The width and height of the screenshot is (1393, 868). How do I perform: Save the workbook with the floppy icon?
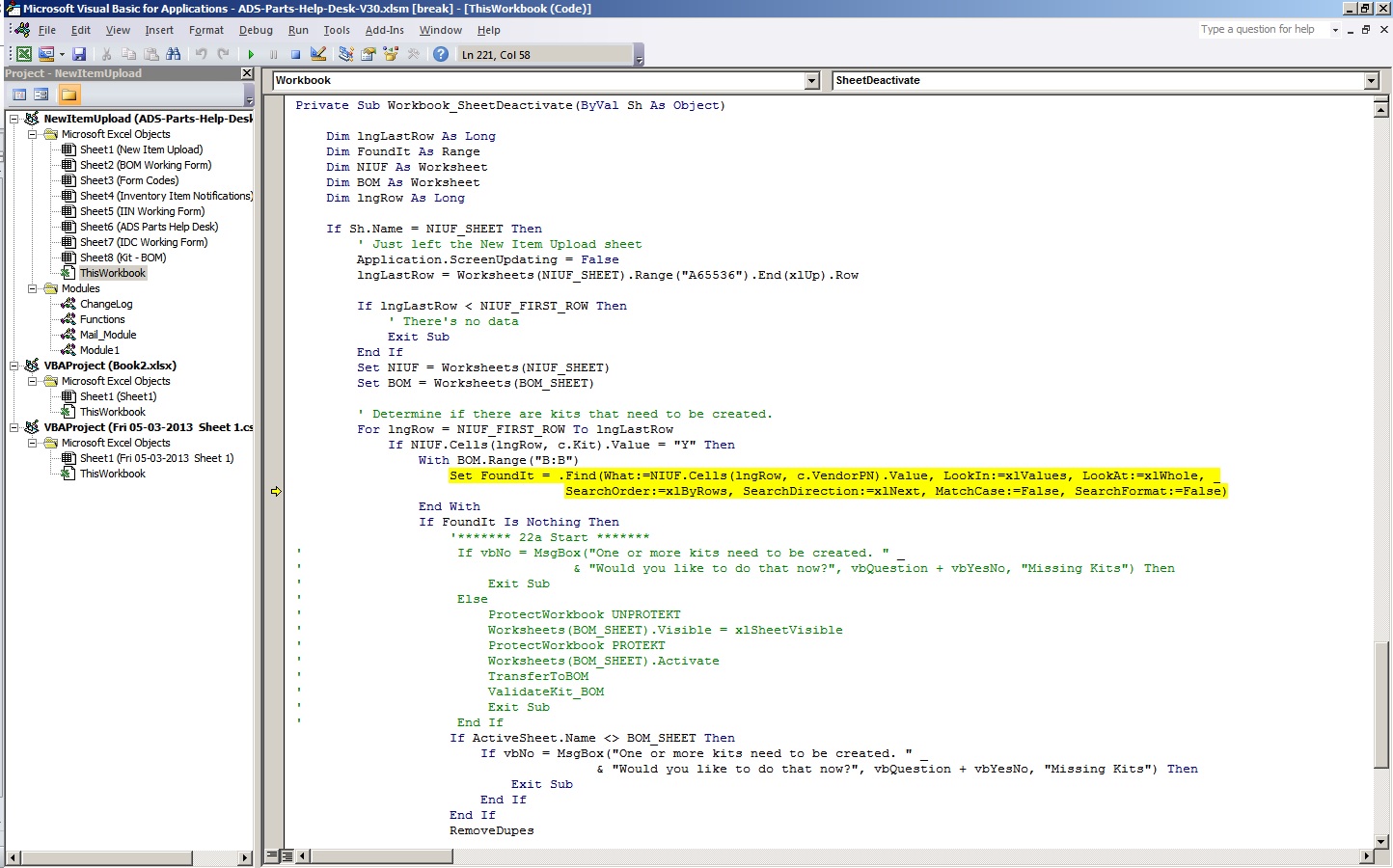click(79, 55)
